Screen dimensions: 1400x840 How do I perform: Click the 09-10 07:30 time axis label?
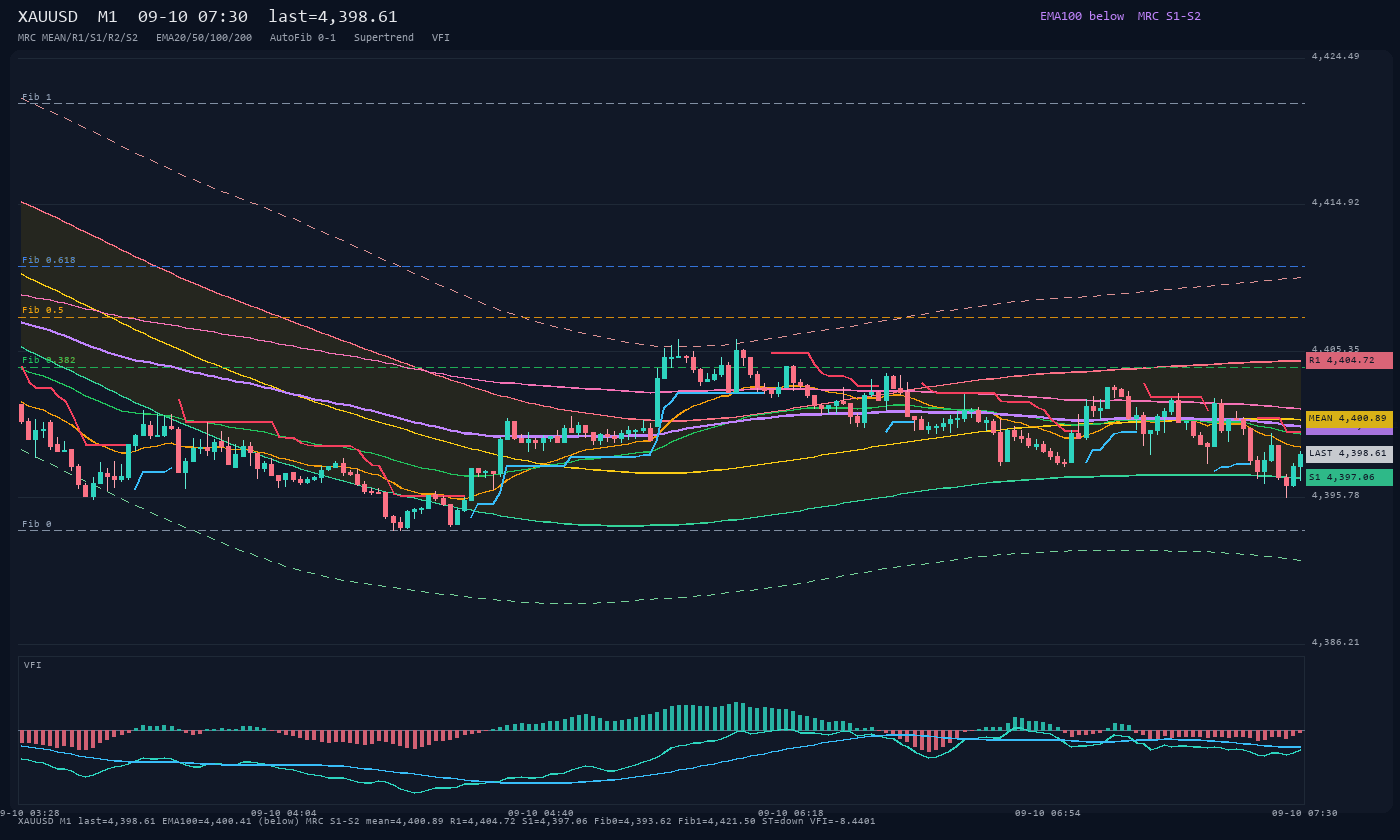(x=1305, y=813)
